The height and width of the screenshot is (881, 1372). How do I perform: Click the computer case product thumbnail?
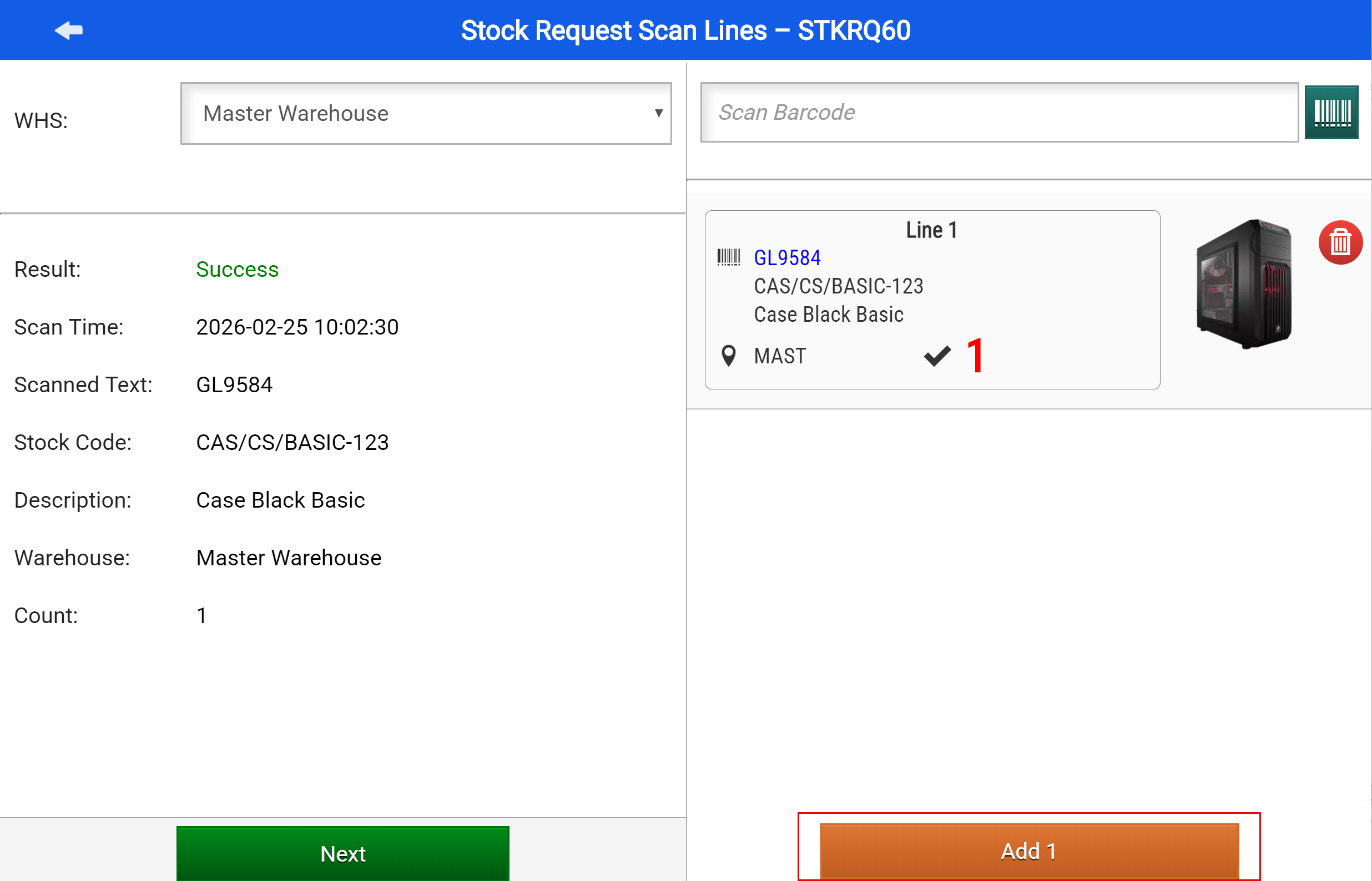[1243, 283]
